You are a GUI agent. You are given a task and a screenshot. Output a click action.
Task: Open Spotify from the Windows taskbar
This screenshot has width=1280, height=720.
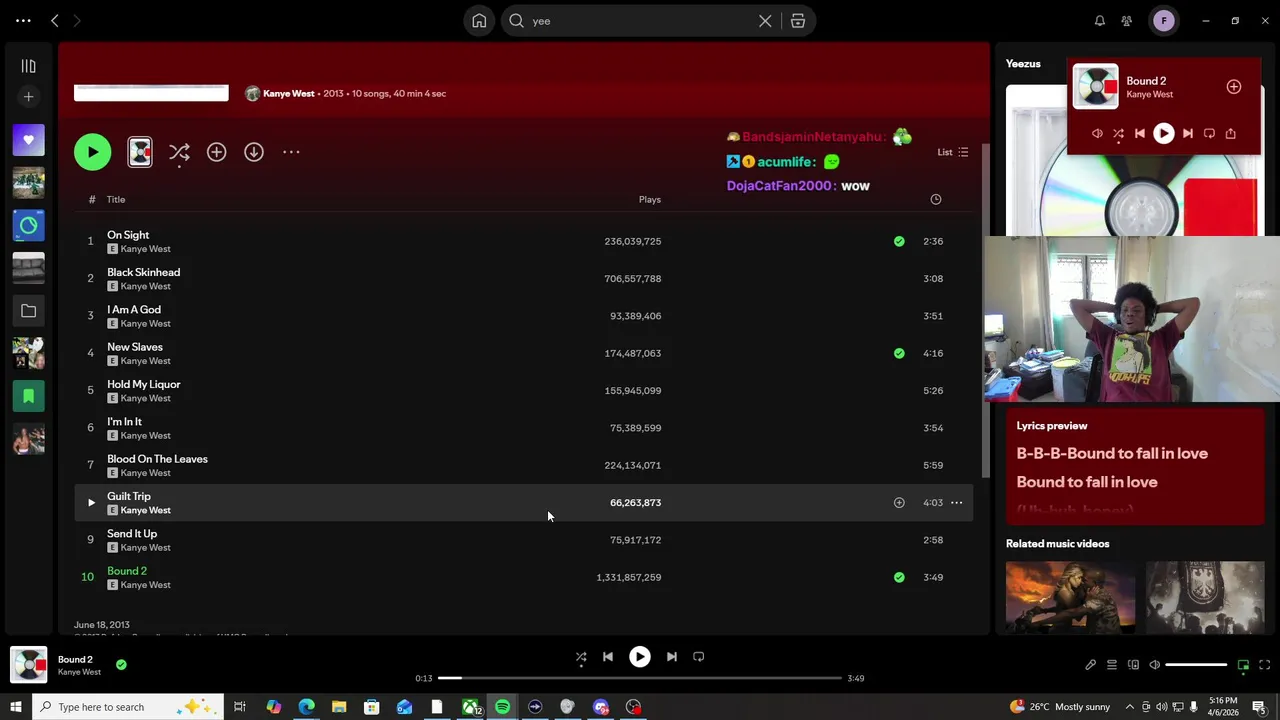[502, 707]
